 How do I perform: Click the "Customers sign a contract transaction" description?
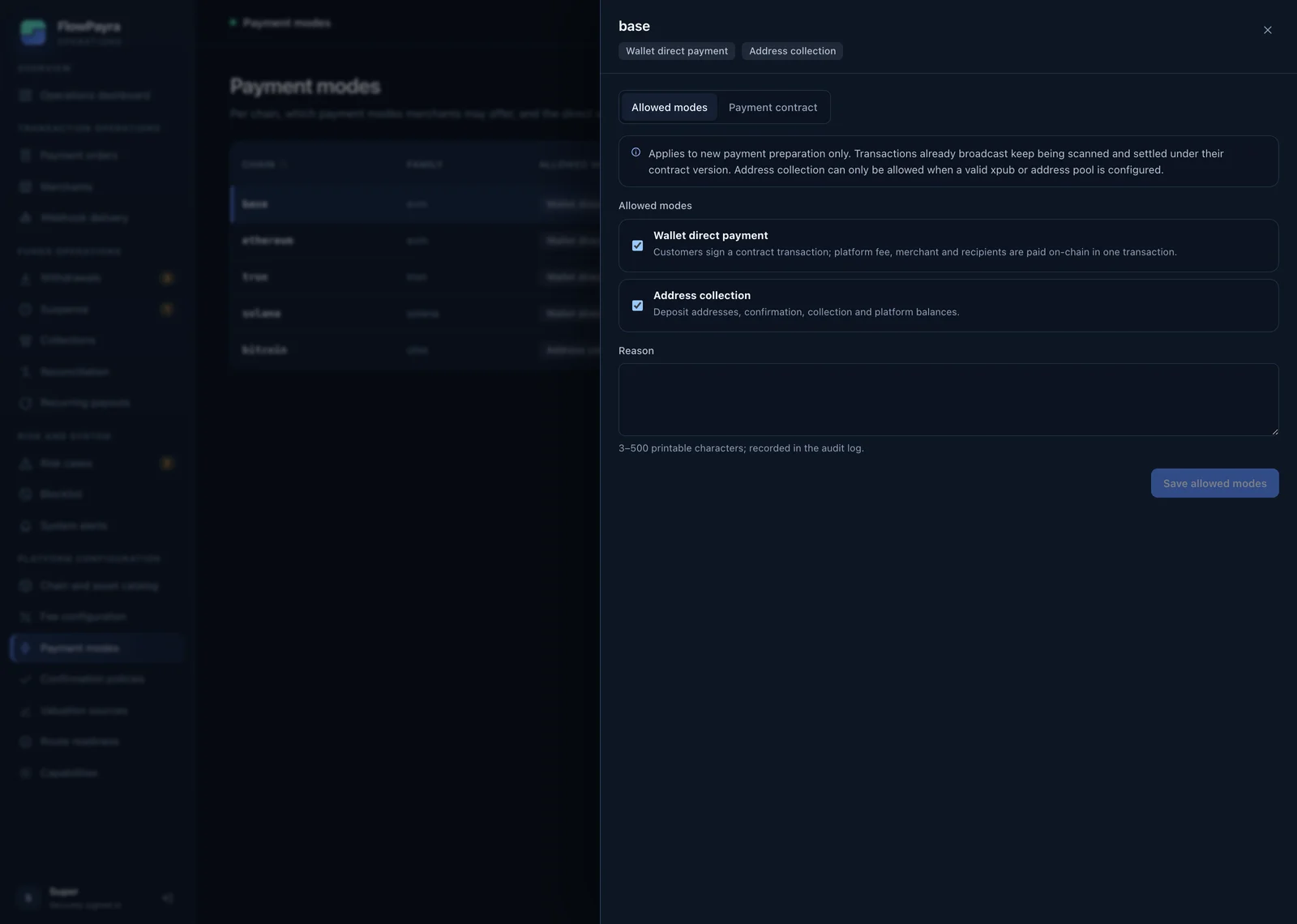(914, 252)
